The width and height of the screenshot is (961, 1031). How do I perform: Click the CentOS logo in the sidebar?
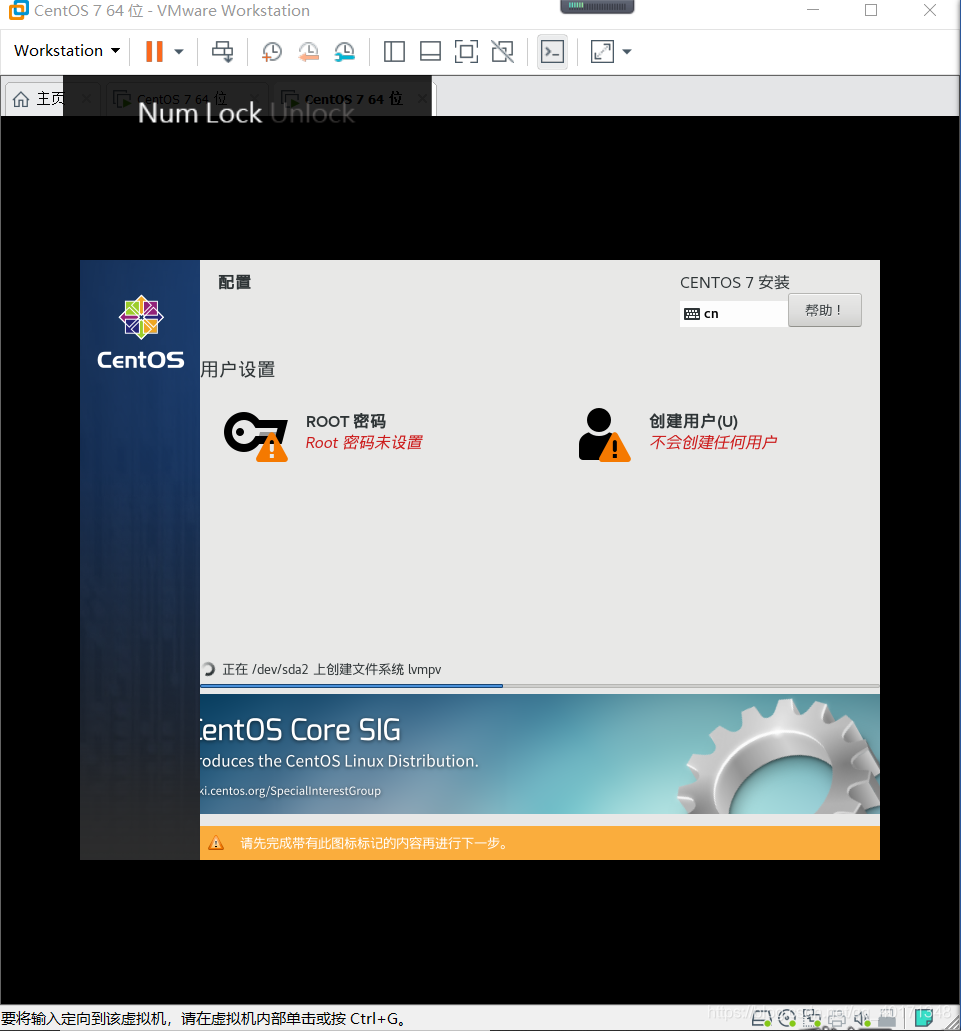point(141,332)
